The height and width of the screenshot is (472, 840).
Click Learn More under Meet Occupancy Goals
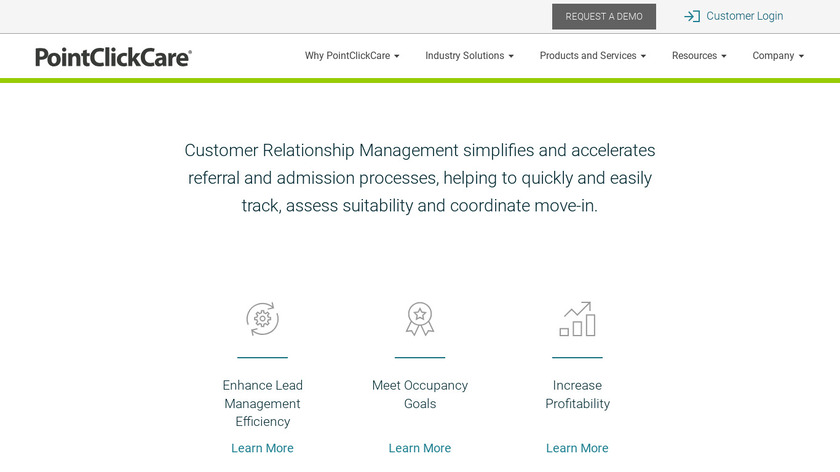420,448
